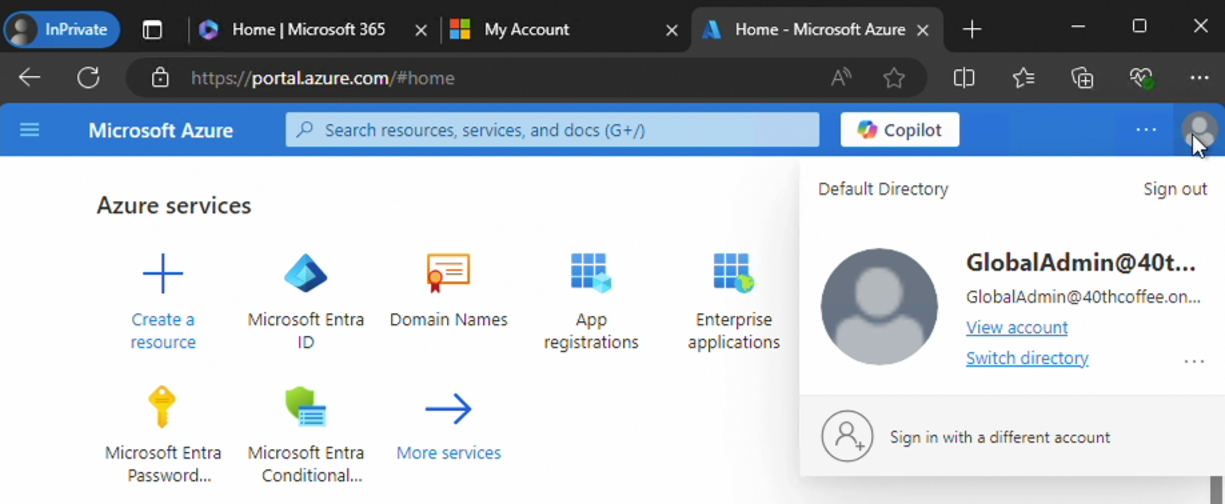This screenshot has height=504, width=1225.
Task: Open Enterprise applications service icon
Action: click(733, 272)
